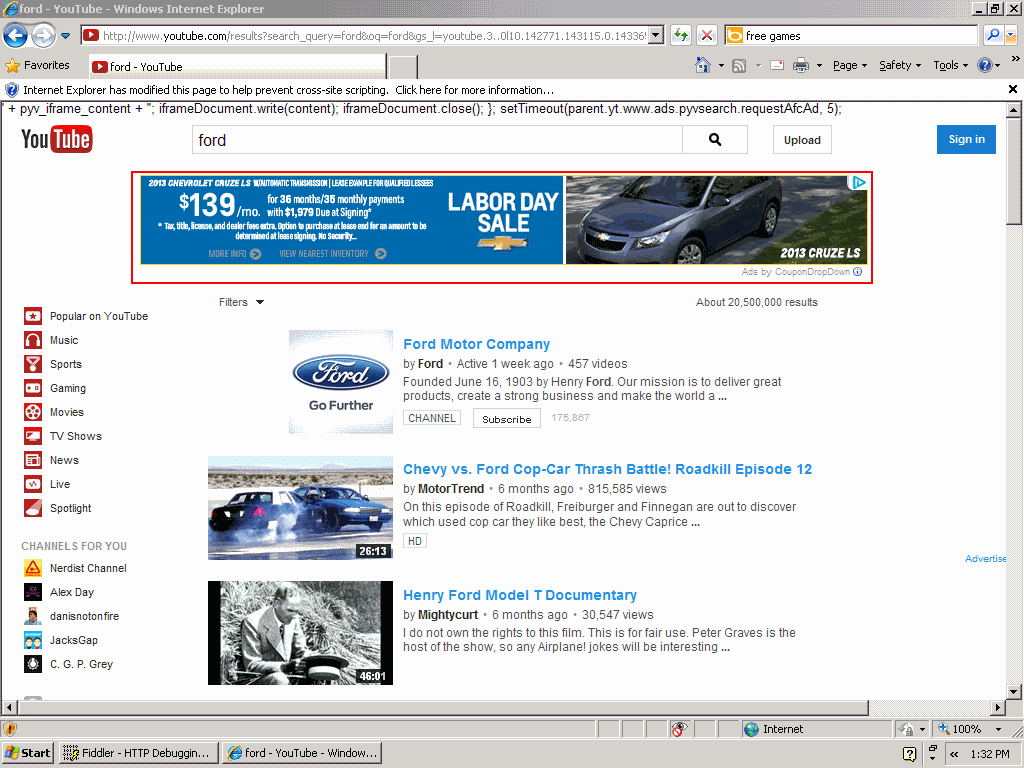
Task: Open the Nerdist Channel avatar
Action: tap(33, 568)
